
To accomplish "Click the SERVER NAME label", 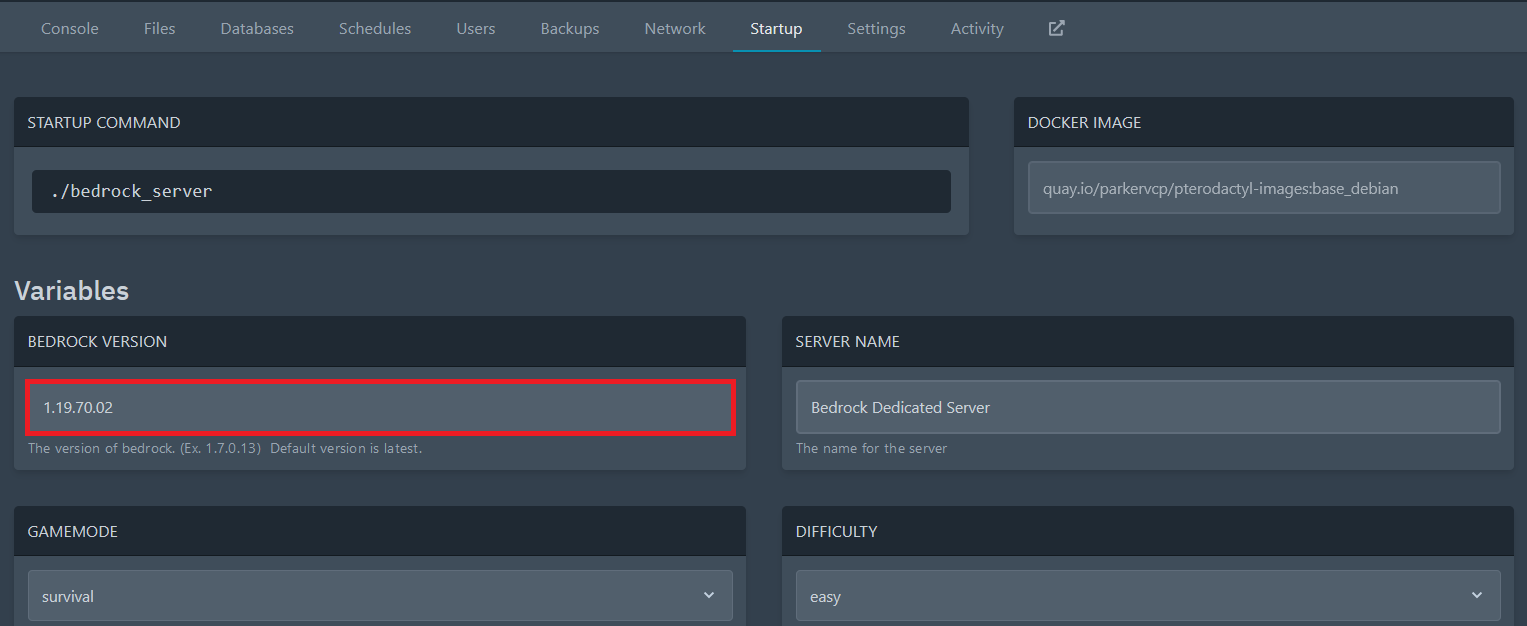I will pos(847,342).
